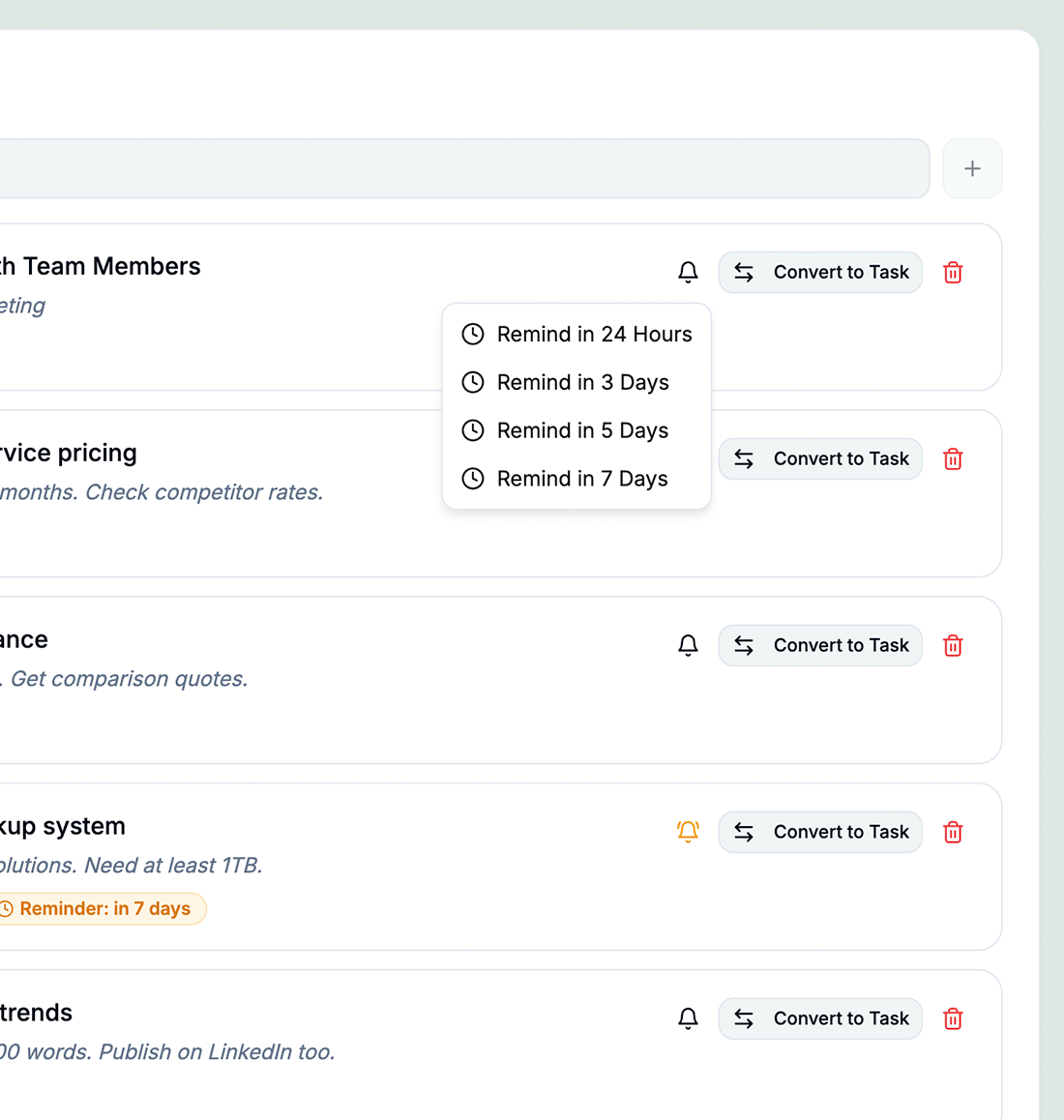Toggle the active orange reminder bell

point(688,832)
